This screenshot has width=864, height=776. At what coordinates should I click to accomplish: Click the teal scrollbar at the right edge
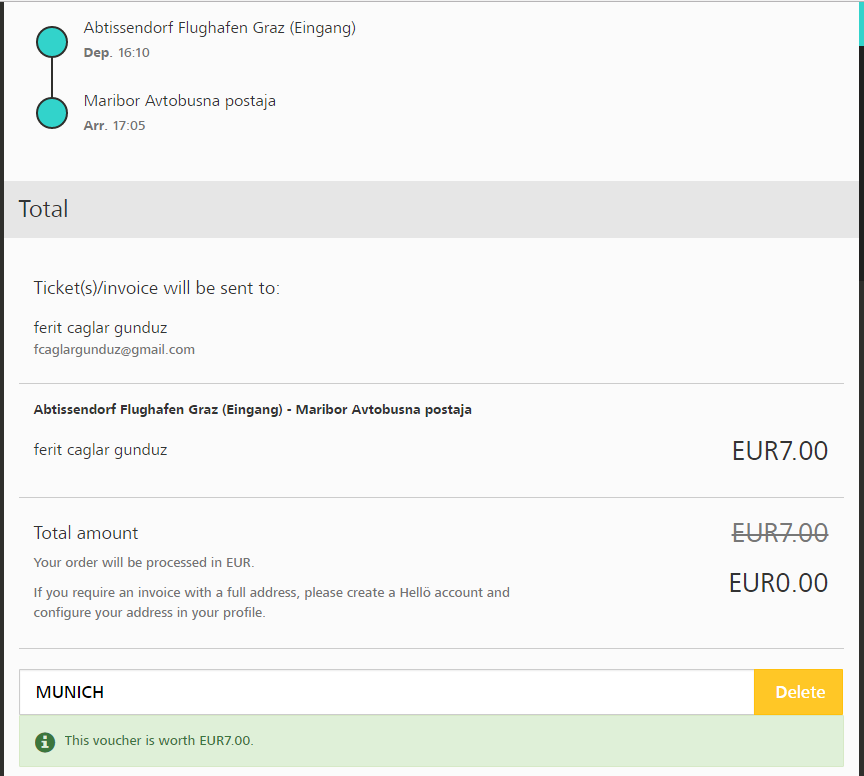tap(861, 24)
